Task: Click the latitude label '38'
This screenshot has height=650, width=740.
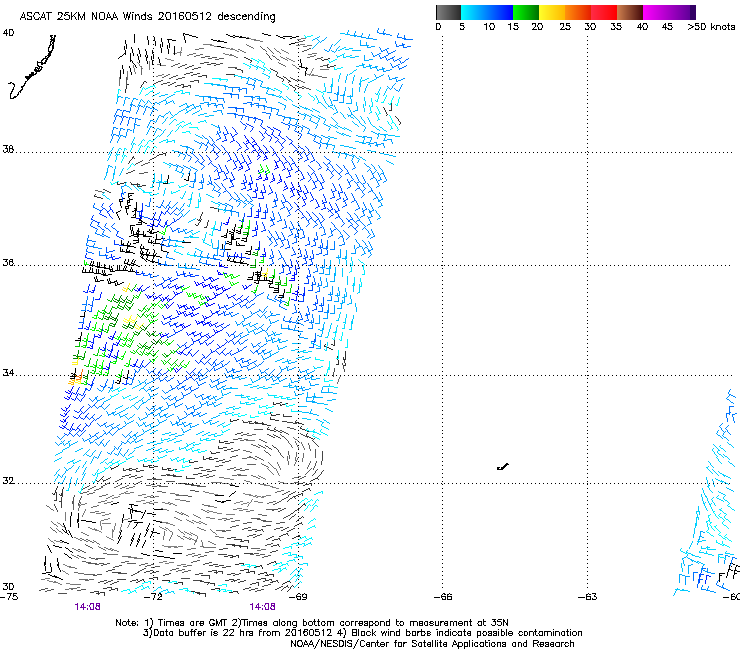Action: (8, 150)
